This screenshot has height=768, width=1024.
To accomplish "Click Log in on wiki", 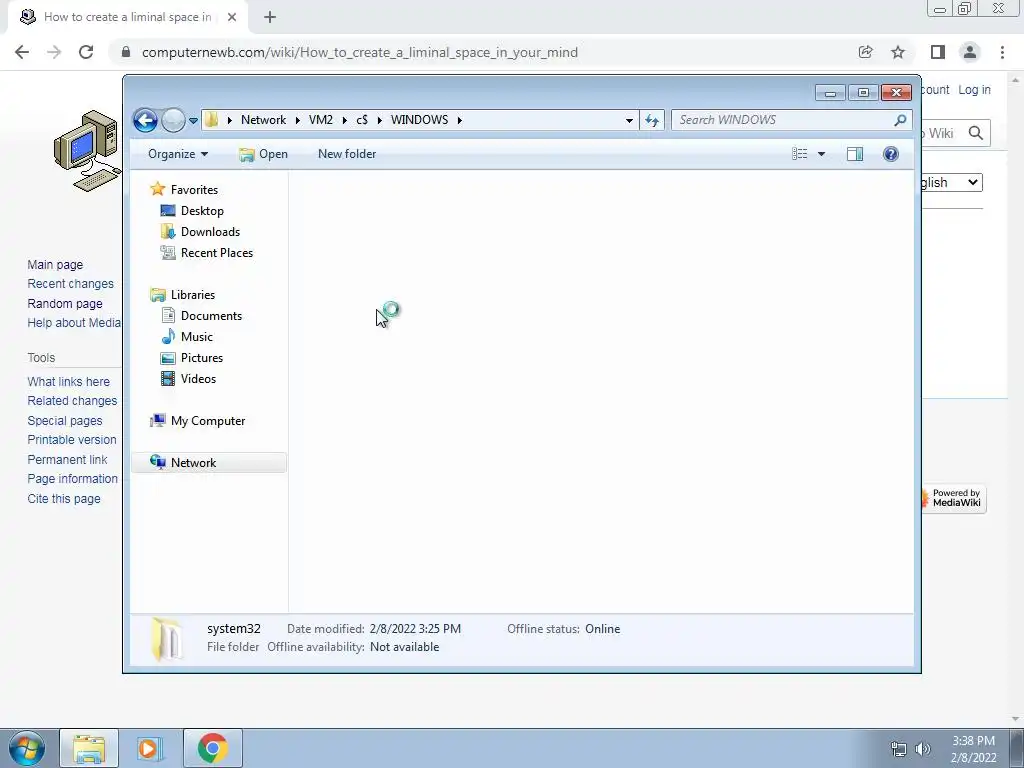I will [974, 90].
